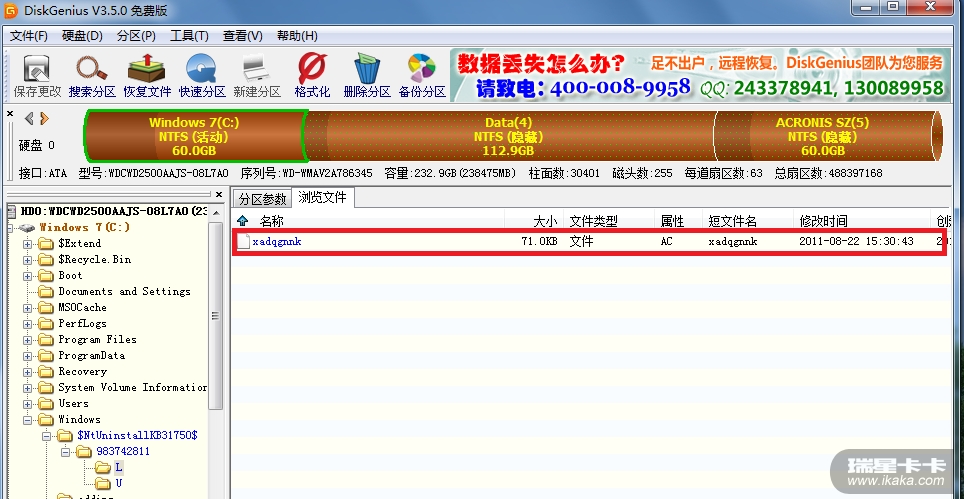Expand the Program Files folder node
964x499 pixels.
point(28,340)
